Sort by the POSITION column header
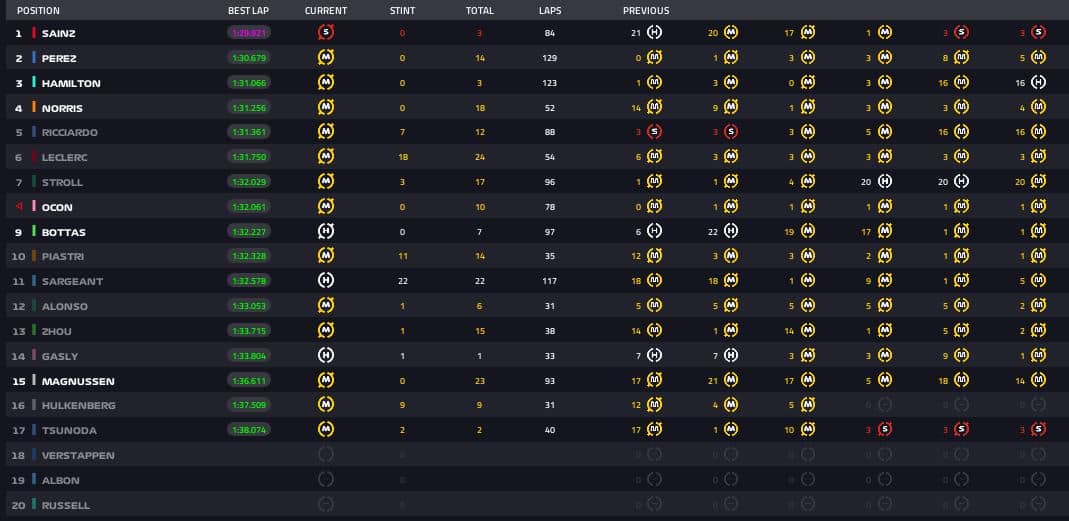1069x521 pixels. point(38,10)
